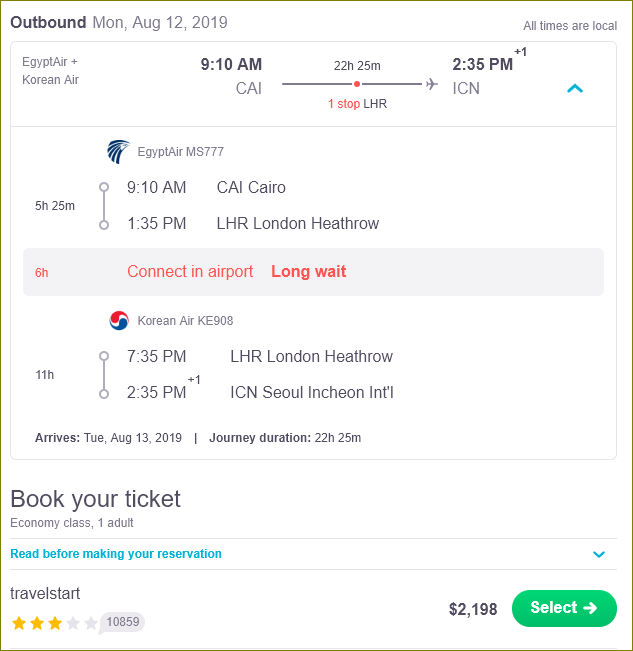This screenshot has width=633, height=651.
Task: Click the green Select button
Action: (x=564, y=608)
